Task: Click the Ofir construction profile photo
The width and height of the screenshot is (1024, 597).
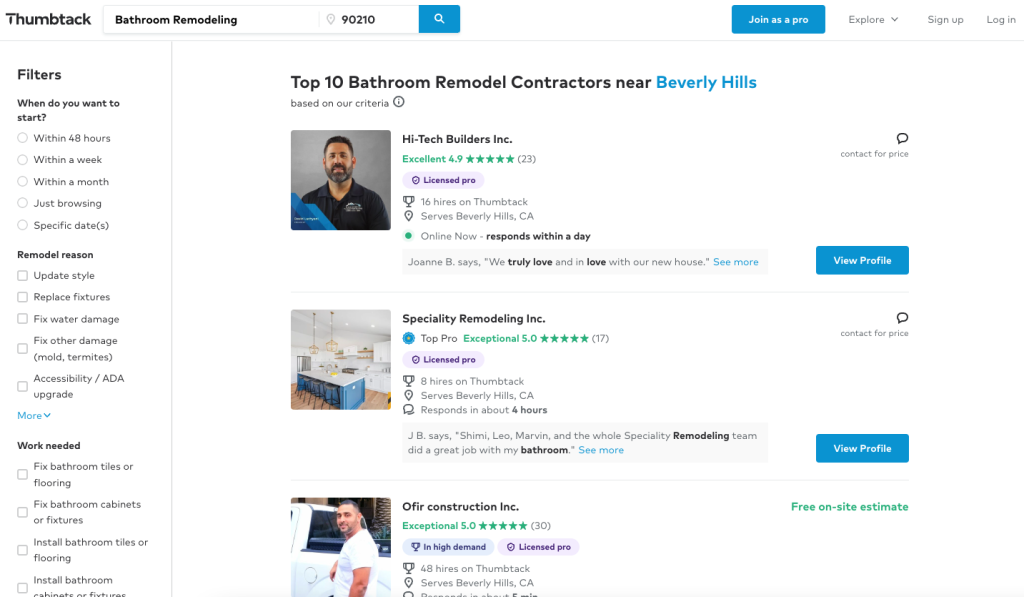Action: coord(341,547)
